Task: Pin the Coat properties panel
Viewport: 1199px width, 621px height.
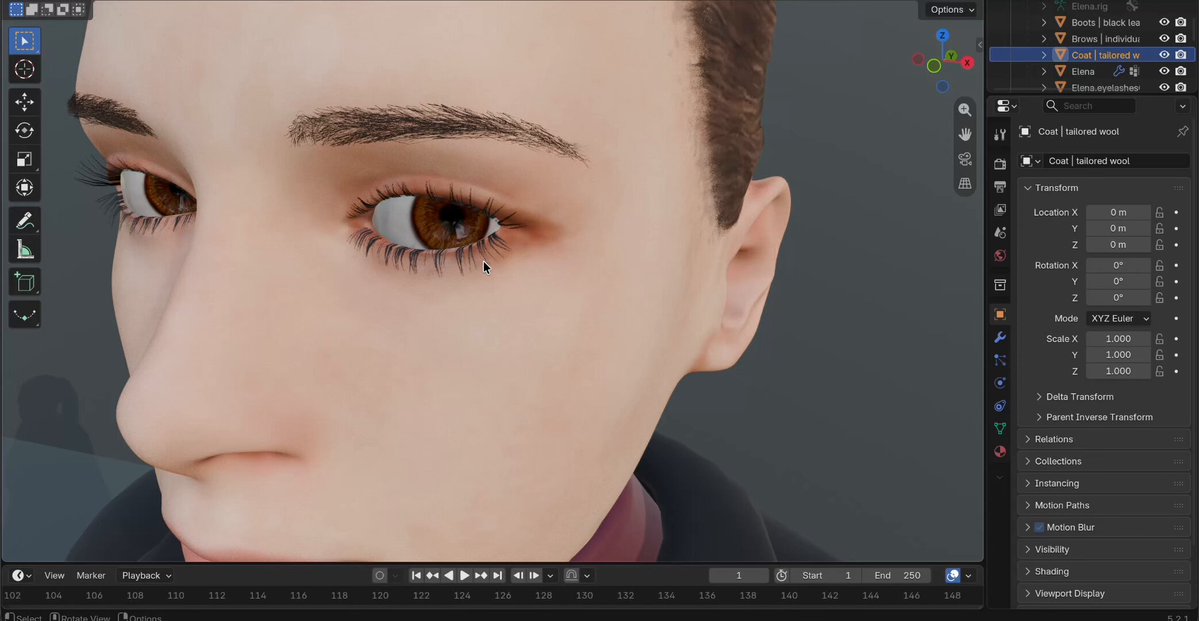Action: [x=1182, y=132]
